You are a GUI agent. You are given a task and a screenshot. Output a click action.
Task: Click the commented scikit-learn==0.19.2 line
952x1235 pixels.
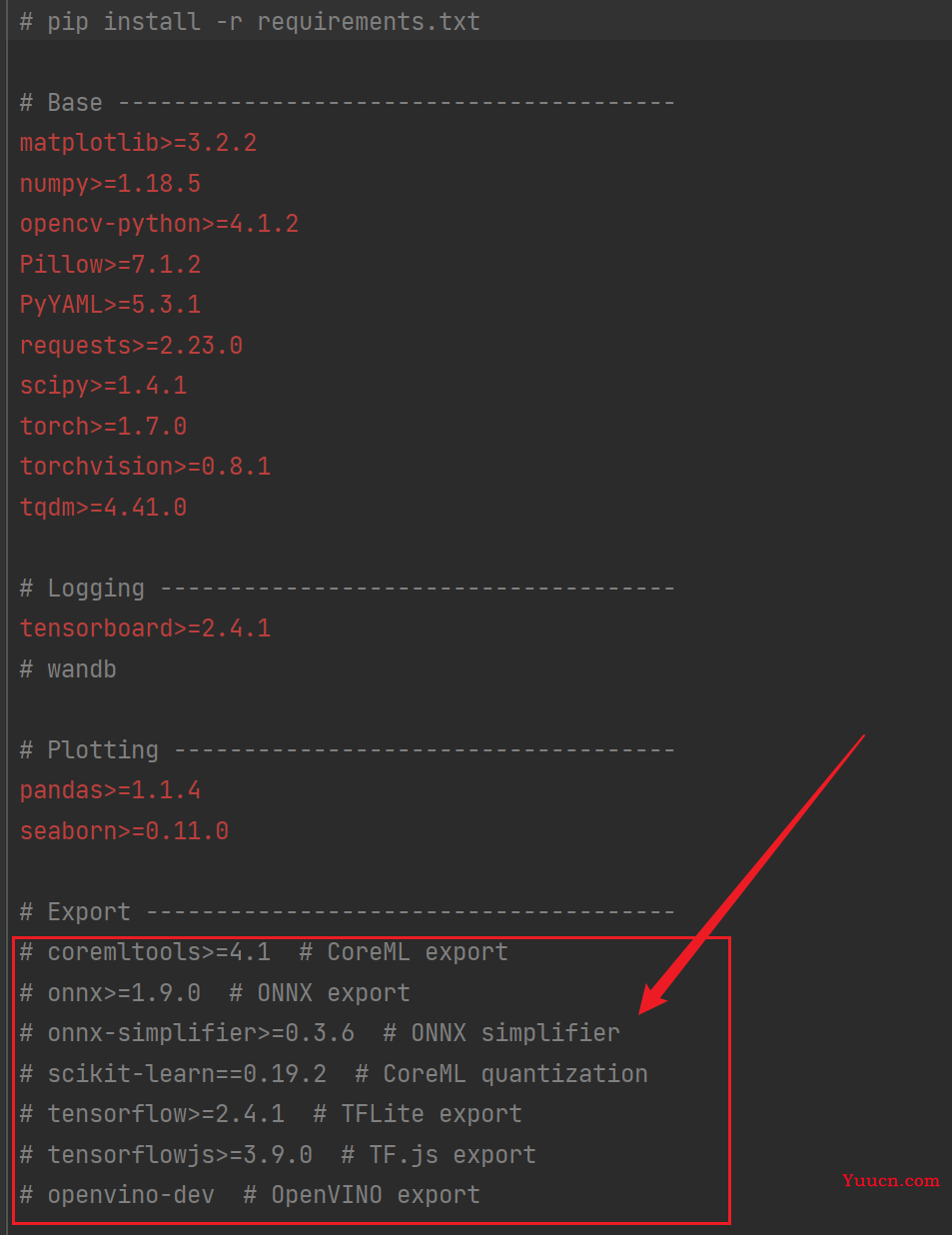click(x=334, y=1074)
